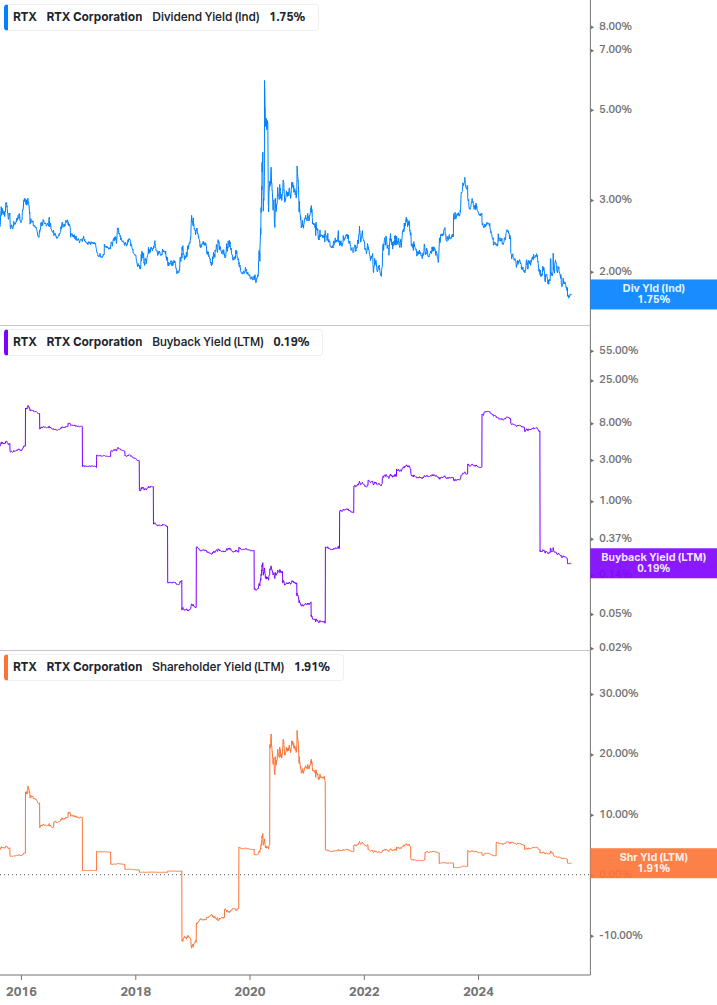The image size is (717, 1005).
Task: Click the Shareholder Yield (LTM) legend label
Action: pyautogui.click(x=218, y=667)
